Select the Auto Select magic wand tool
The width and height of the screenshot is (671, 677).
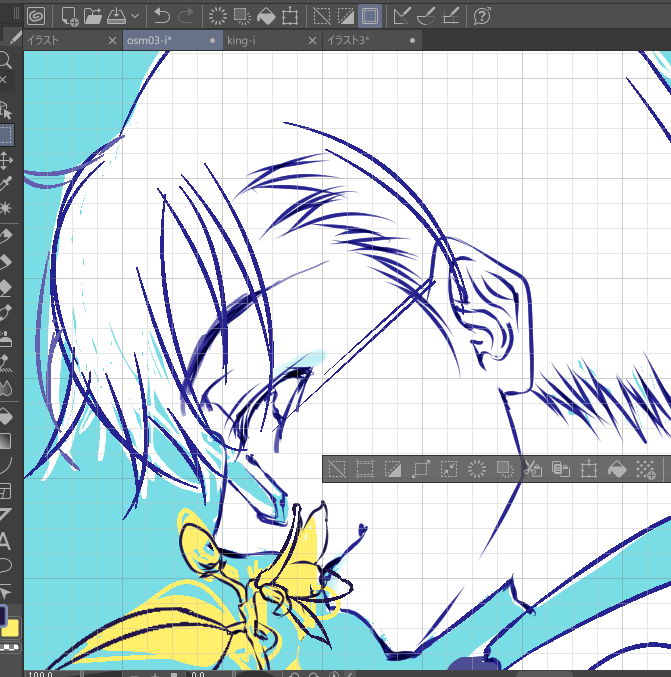[5, 208]
